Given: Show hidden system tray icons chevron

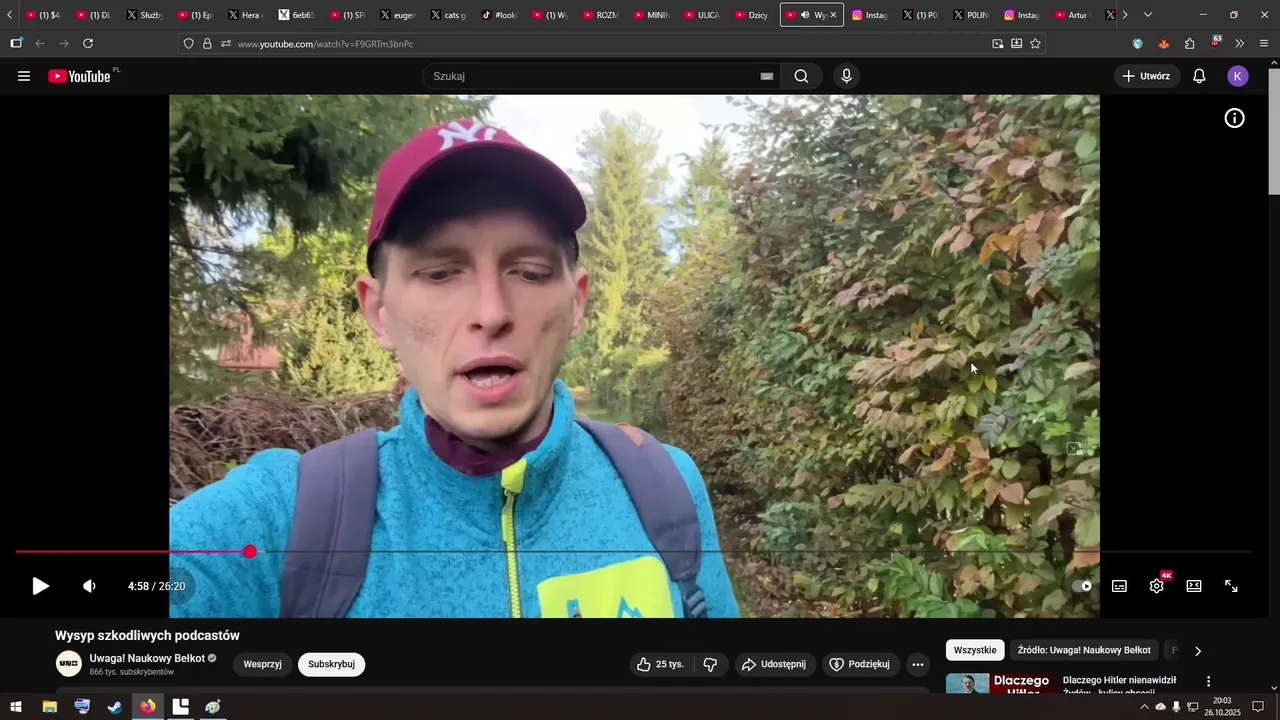Looking at the screenshot, I should pos(1144,707).
